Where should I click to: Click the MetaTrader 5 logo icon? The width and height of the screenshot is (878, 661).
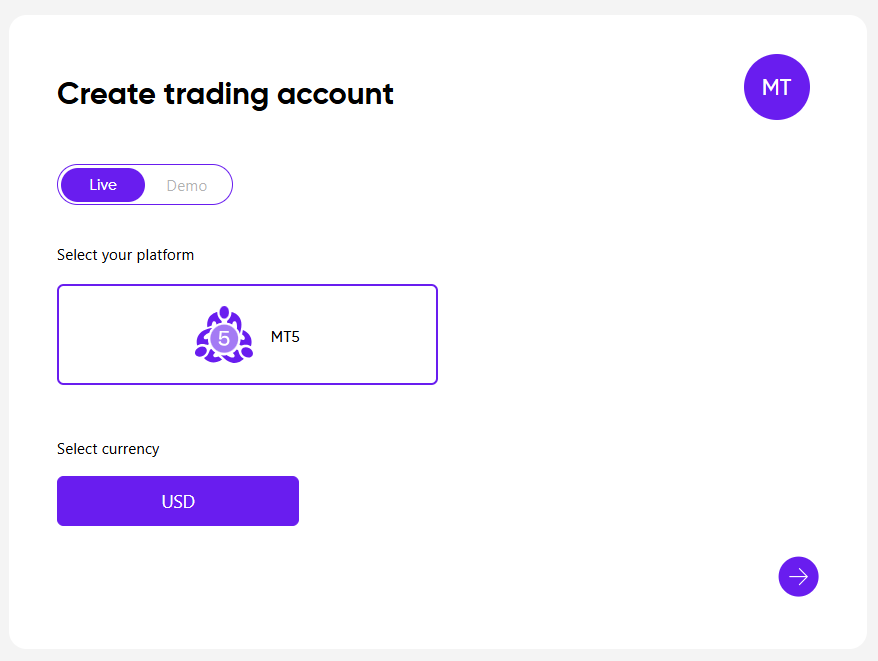[224, 335]
